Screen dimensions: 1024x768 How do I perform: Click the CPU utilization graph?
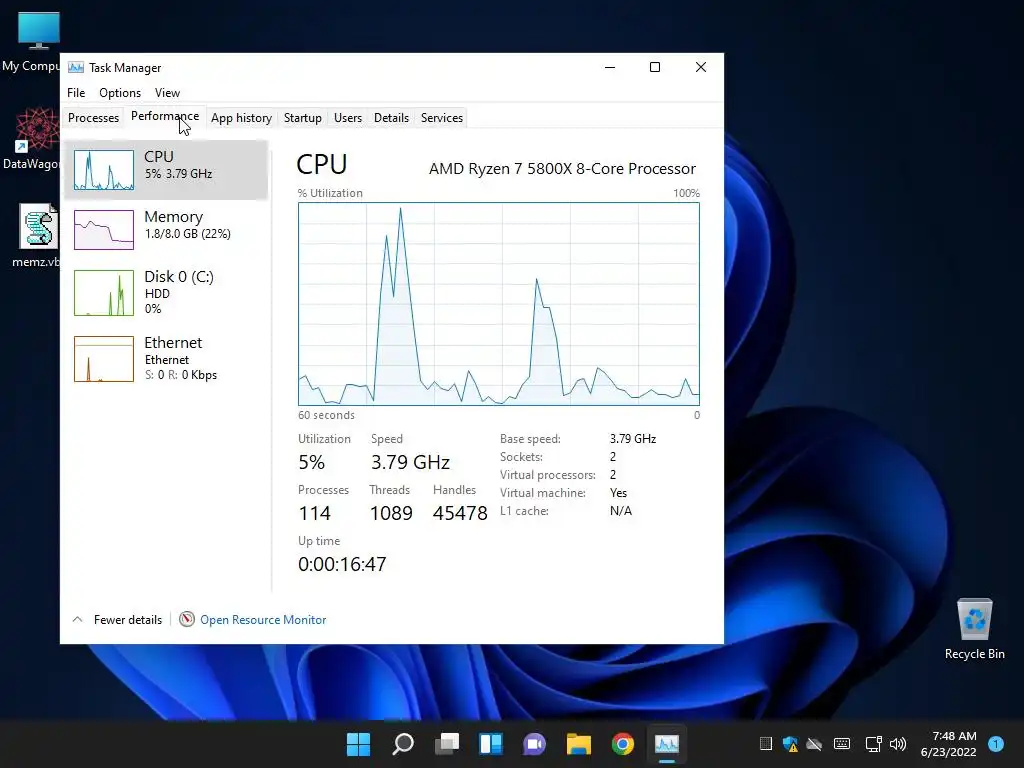coord(499,304)
